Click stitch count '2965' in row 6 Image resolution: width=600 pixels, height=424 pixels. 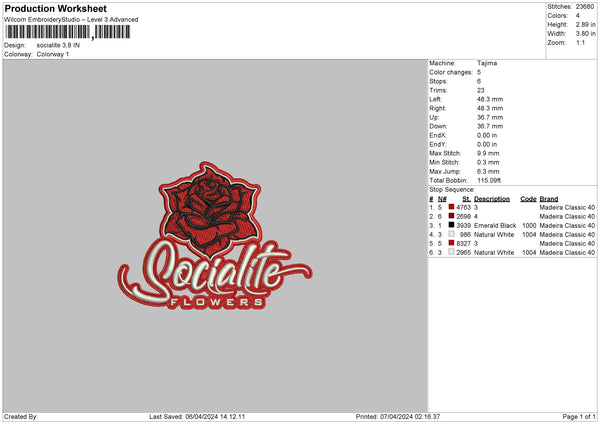tap(463, 253)
